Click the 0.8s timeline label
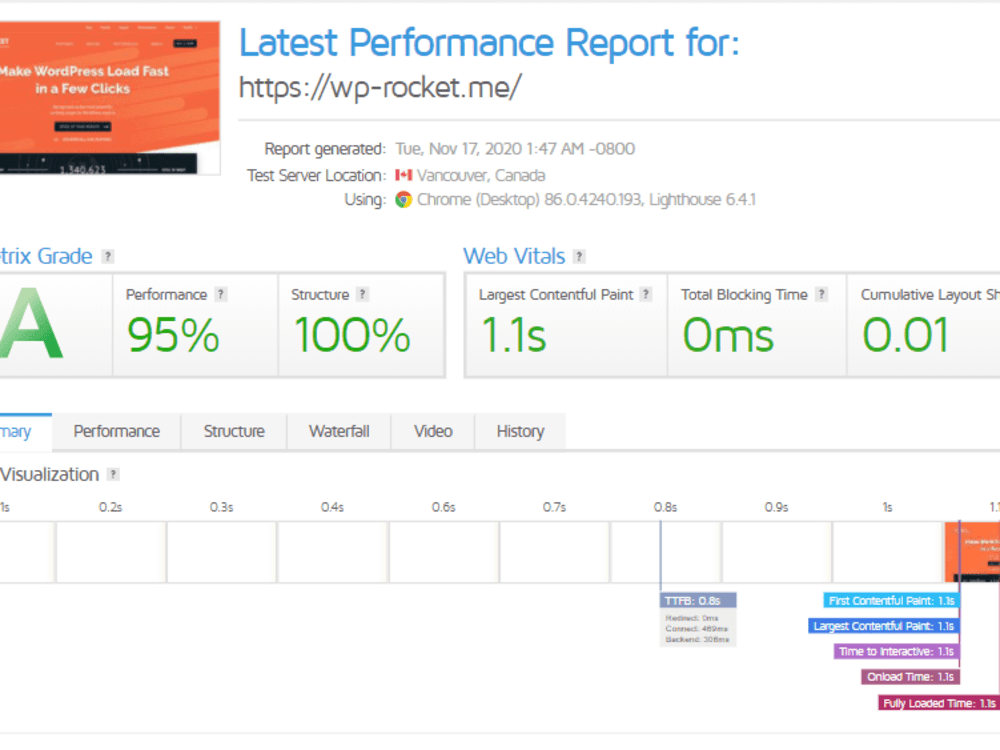Viewport: 1000px width, 750px height. 665,507
